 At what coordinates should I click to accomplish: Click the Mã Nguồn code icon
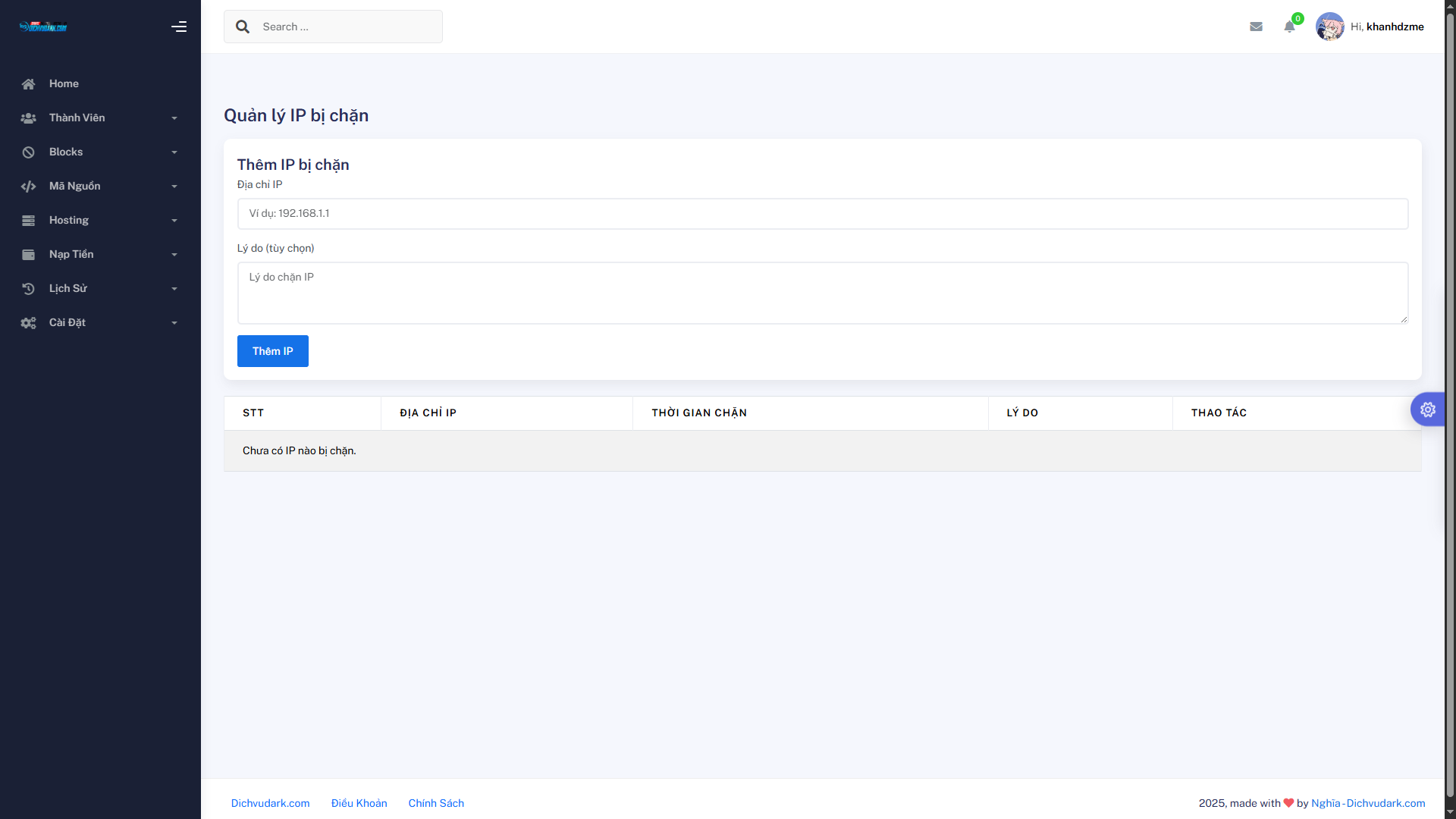pos(29,187)
